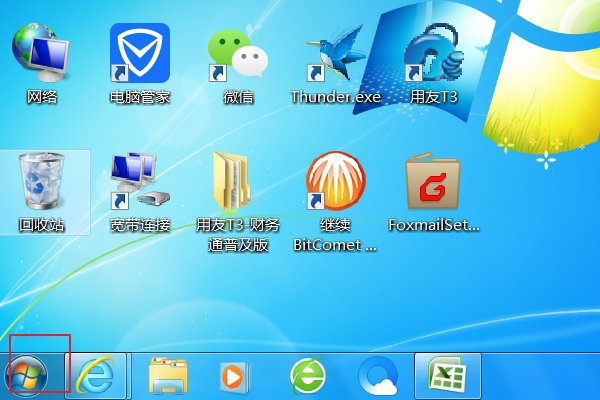The image size is (600, 400).
Task: Select the 宽带连接 broadband connection icon
Action: [139, 182]
